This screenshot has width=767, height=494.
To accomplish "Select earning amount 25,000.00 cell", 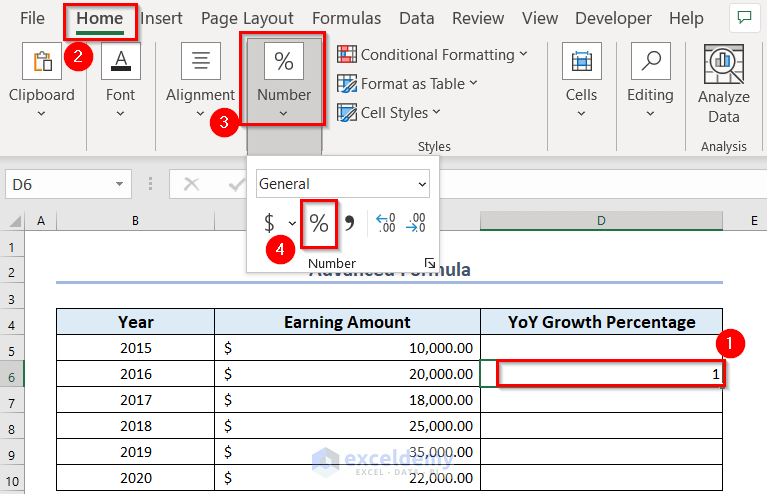I will point(347,426).
